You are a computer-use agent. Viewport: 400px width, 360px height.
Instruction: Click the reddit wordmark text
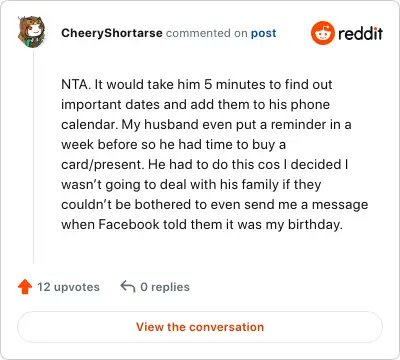point(360,33)
